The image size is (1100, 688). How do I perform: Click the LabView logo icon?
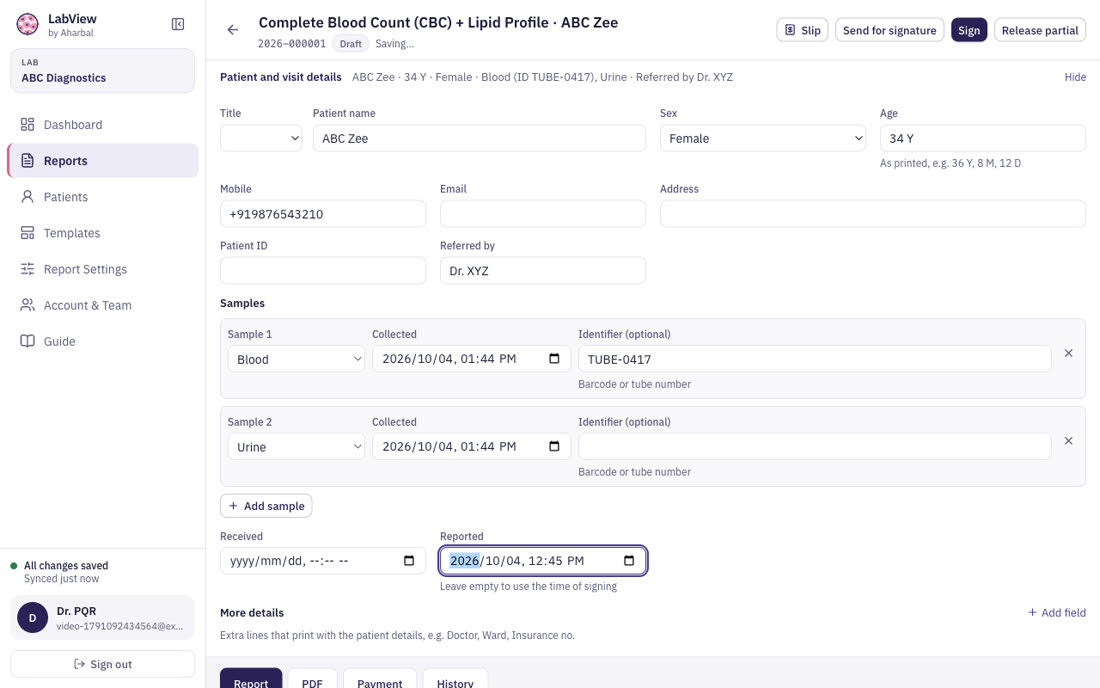pyautogui.click(x=27, y=25)
